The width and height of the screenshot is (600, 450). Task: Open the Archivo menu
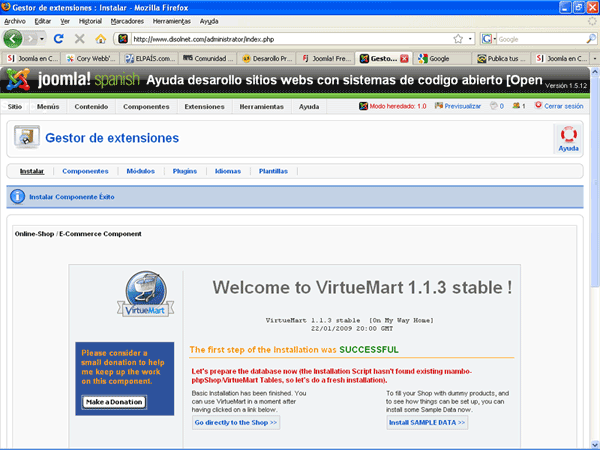pos(15,21)
